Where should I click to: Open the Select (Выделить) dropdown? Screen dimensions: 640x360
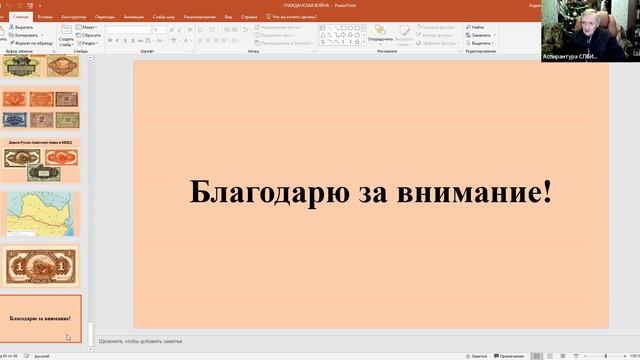(480, 43)
